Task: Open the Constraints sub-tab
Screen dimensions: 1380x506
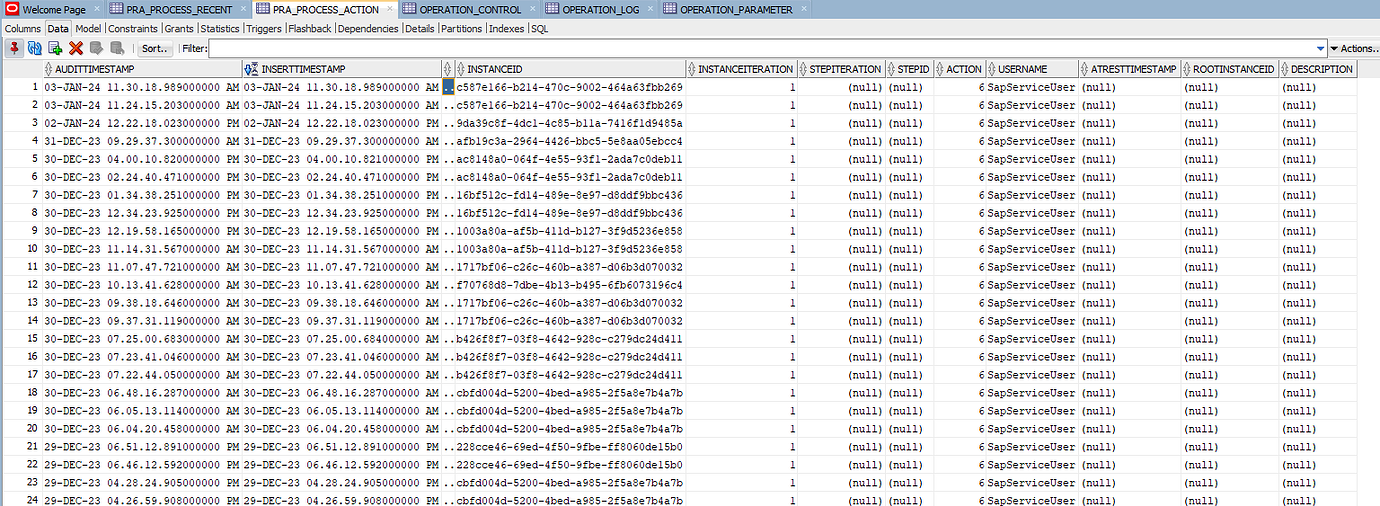Action: pyautogui.click(x=133, y=29)
